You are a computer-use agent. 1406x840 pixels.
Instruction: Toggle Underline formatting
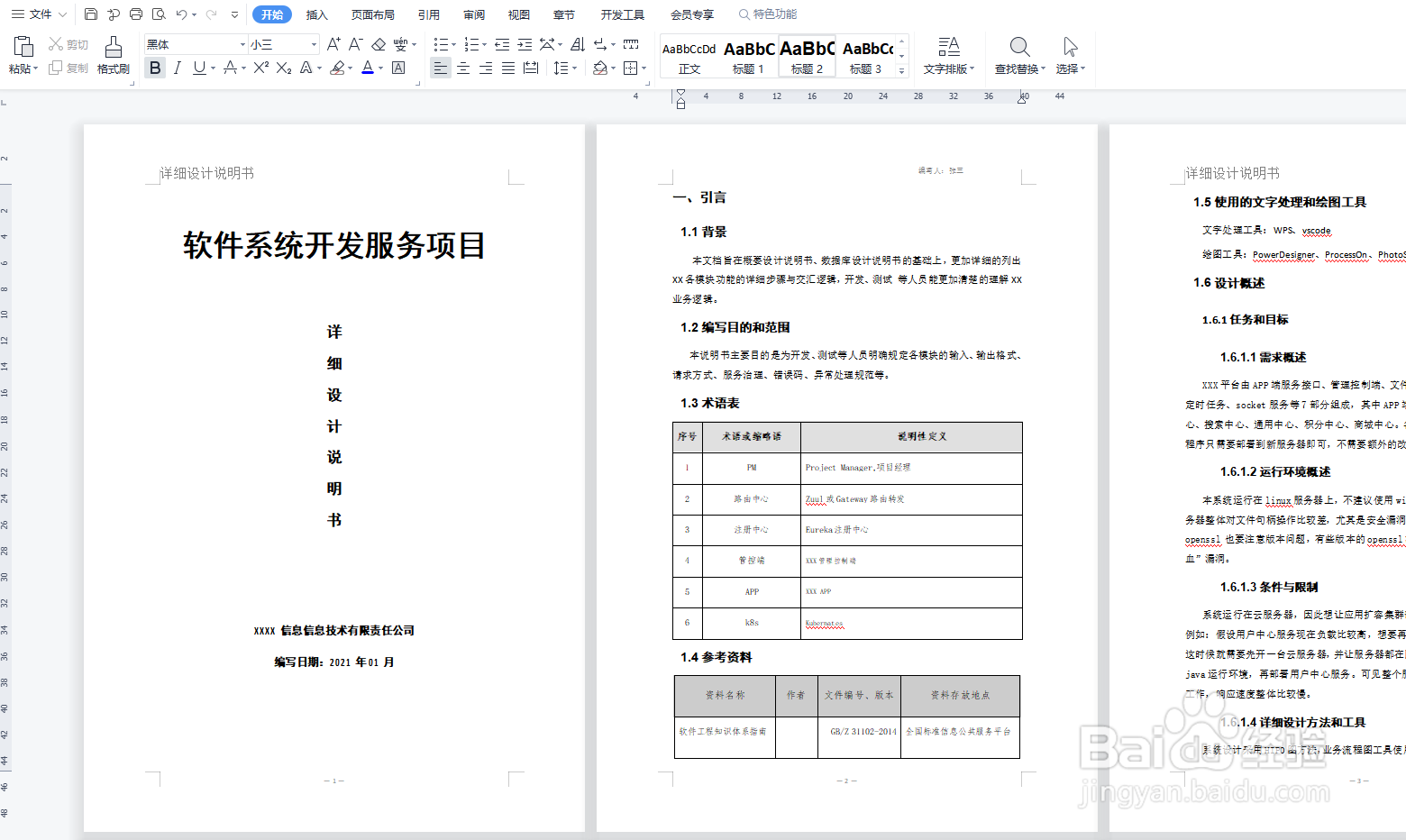(199, 68)
